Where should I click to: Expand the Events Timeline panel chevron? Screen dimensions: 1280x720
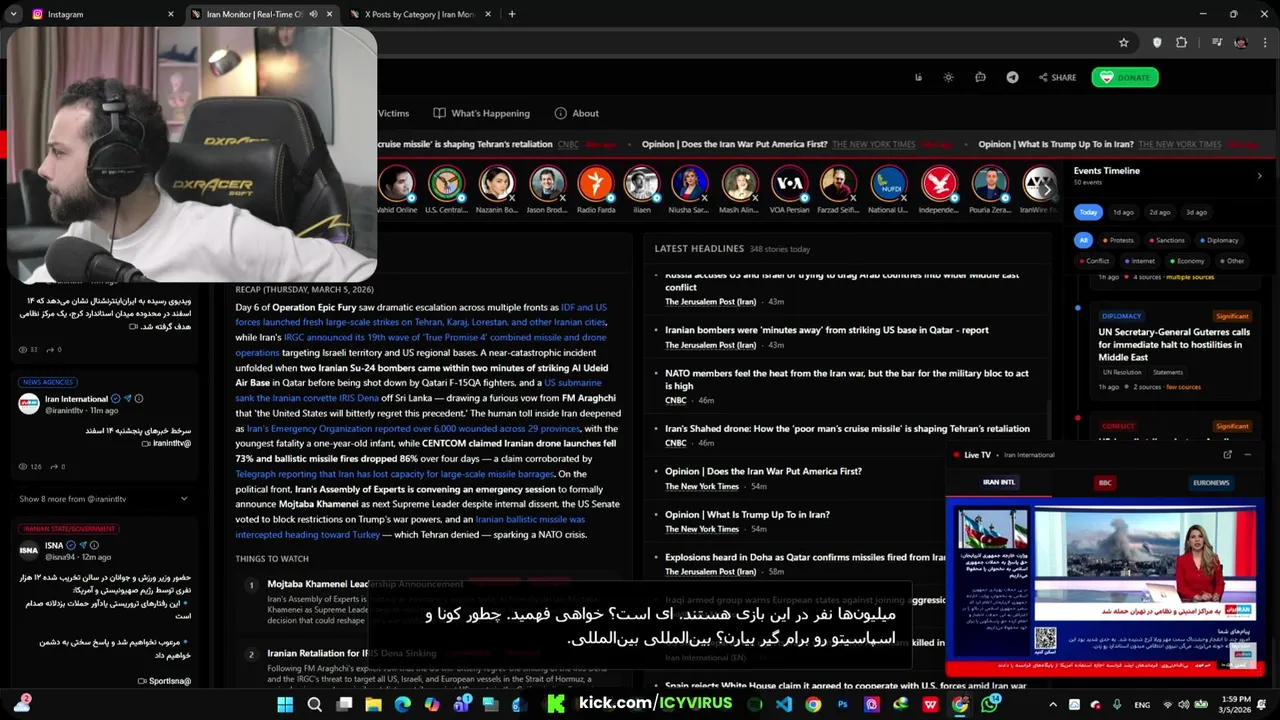[x=1259, y=176]
